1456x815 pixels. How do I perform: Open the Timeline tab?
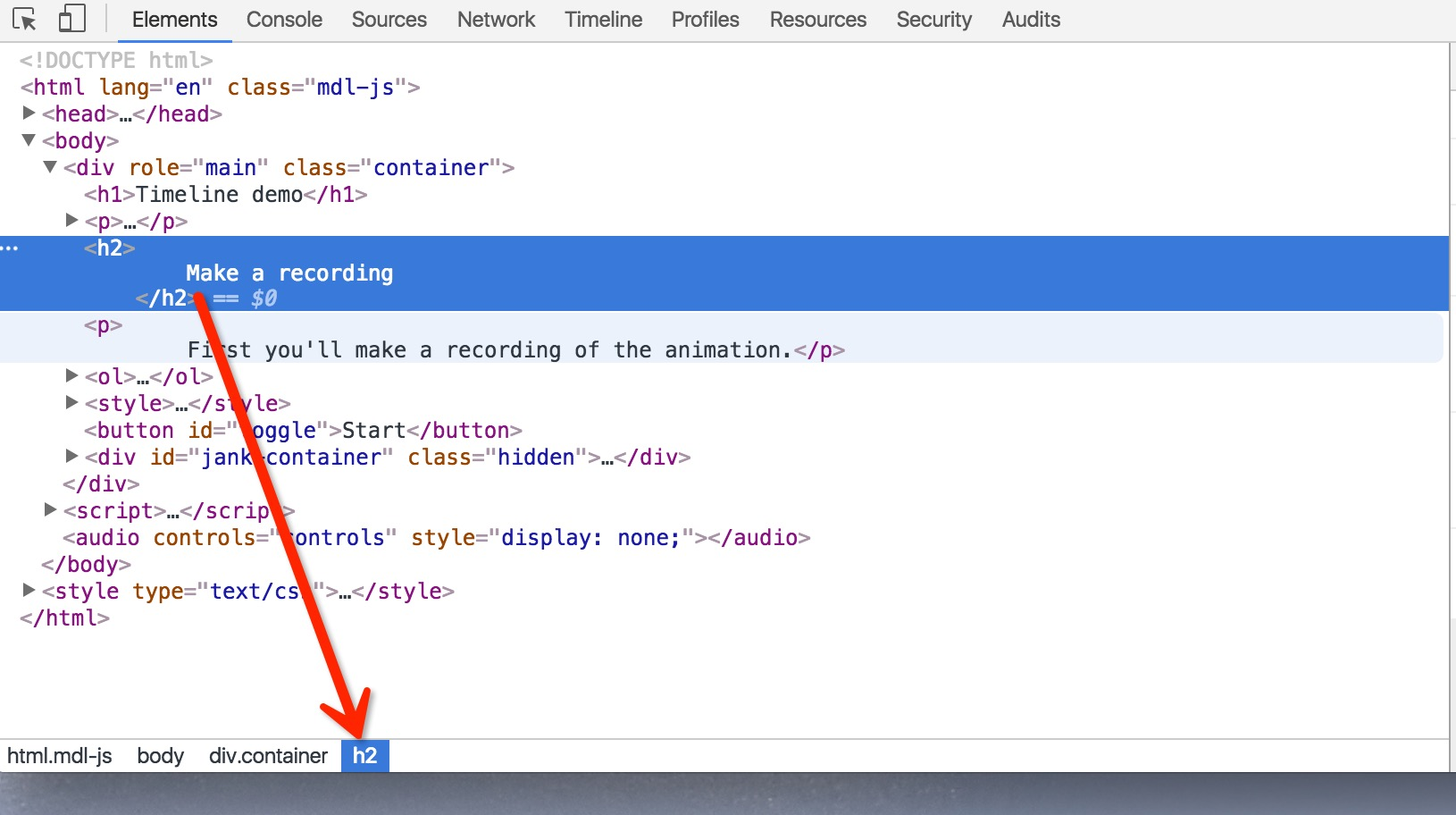[603, 20]
